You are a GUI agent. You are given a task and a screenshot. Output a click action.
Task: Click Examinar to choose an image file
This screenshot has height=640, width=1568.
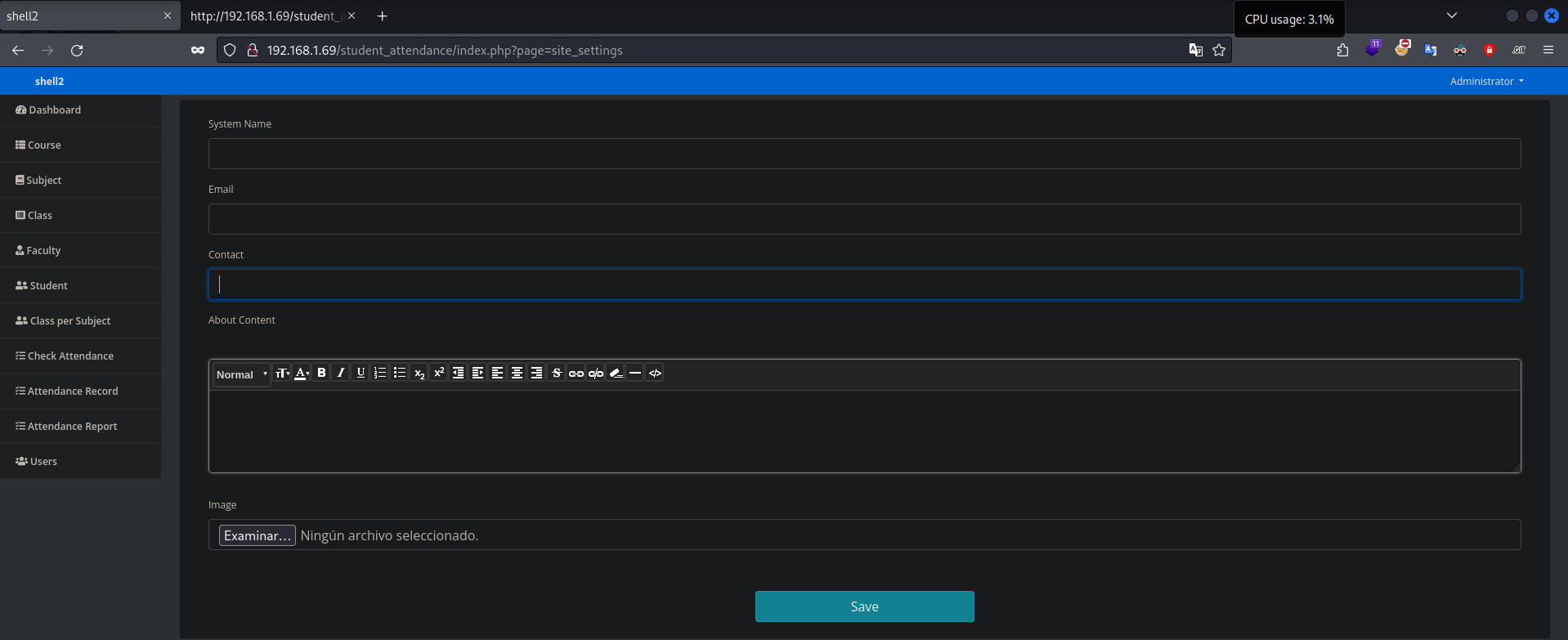pos(257,535)
